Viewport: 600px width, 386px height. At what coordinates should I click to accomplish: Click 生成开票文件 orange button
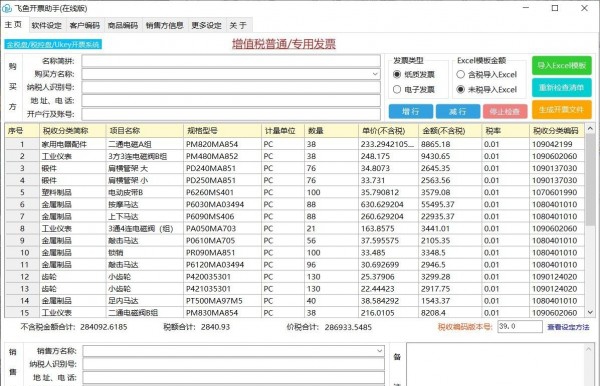pos(561,110)
